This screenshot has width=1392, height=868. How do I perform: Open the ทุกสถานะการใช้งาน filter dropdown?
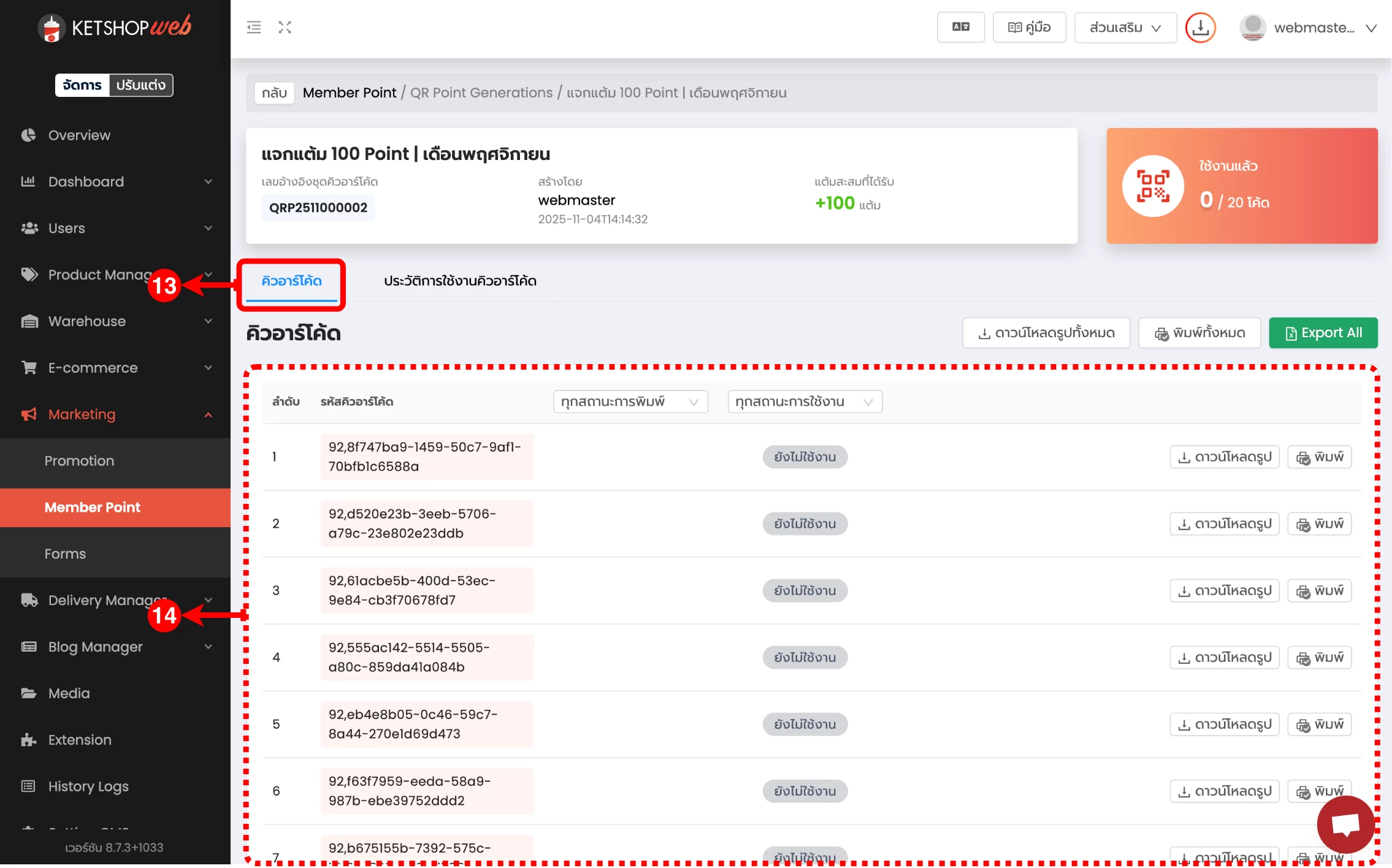point(804,402)
